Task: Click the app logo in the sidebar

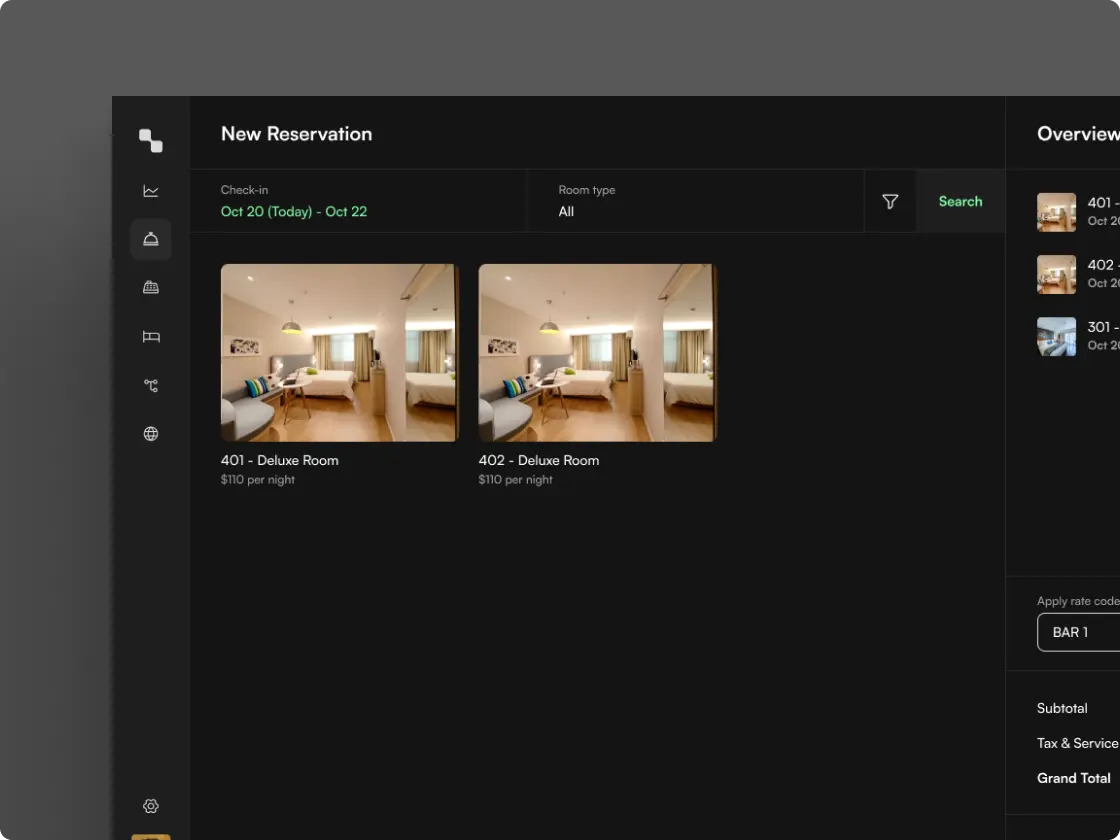Action: click(151, 141)
